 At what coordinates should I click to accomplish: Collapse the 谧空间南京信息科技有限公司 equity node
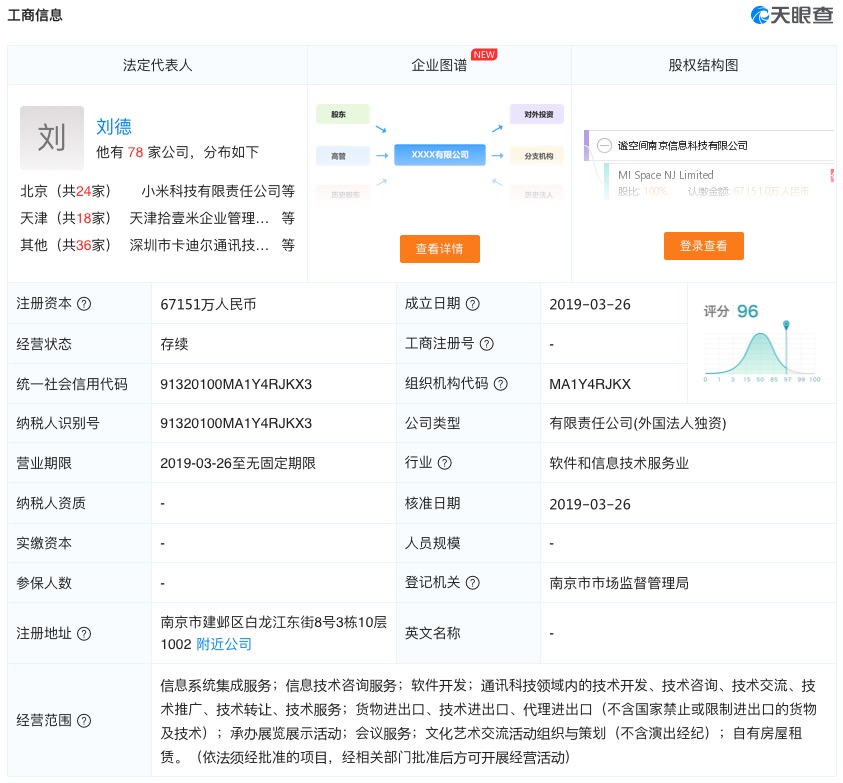(604, 145)
